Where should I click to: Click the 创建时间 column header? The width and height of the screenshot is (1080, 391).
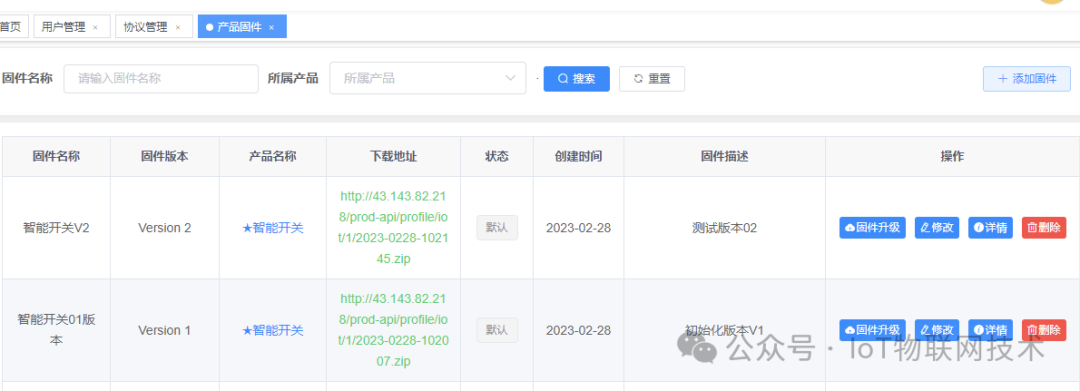(579, 156)
